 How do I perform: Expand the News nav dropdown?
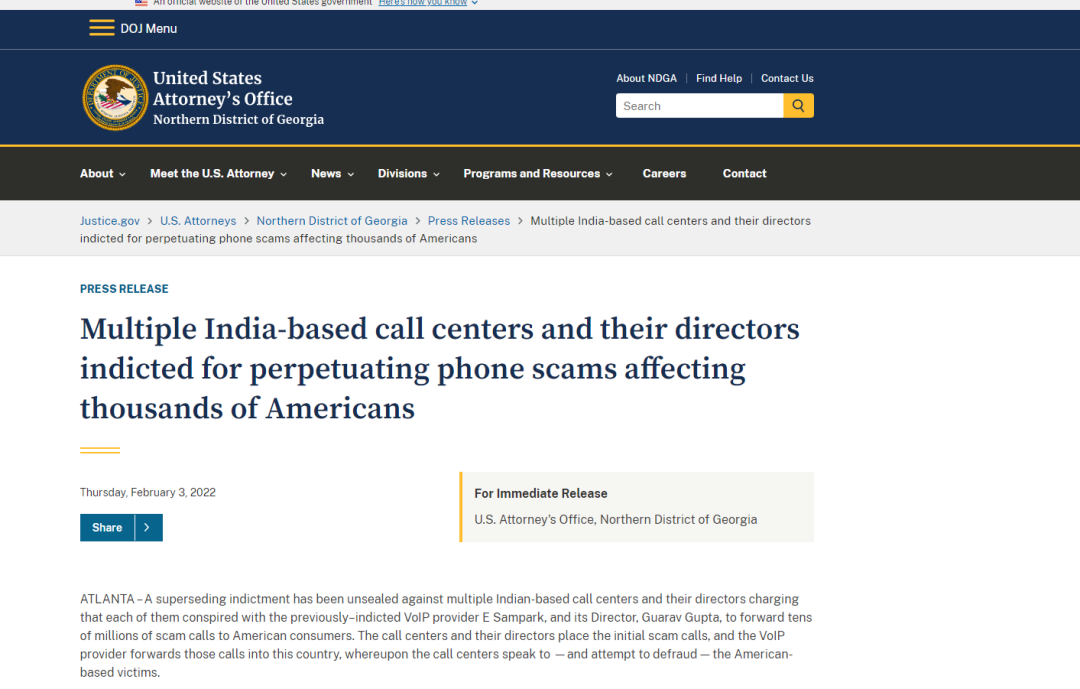click(x=332, y=174)
